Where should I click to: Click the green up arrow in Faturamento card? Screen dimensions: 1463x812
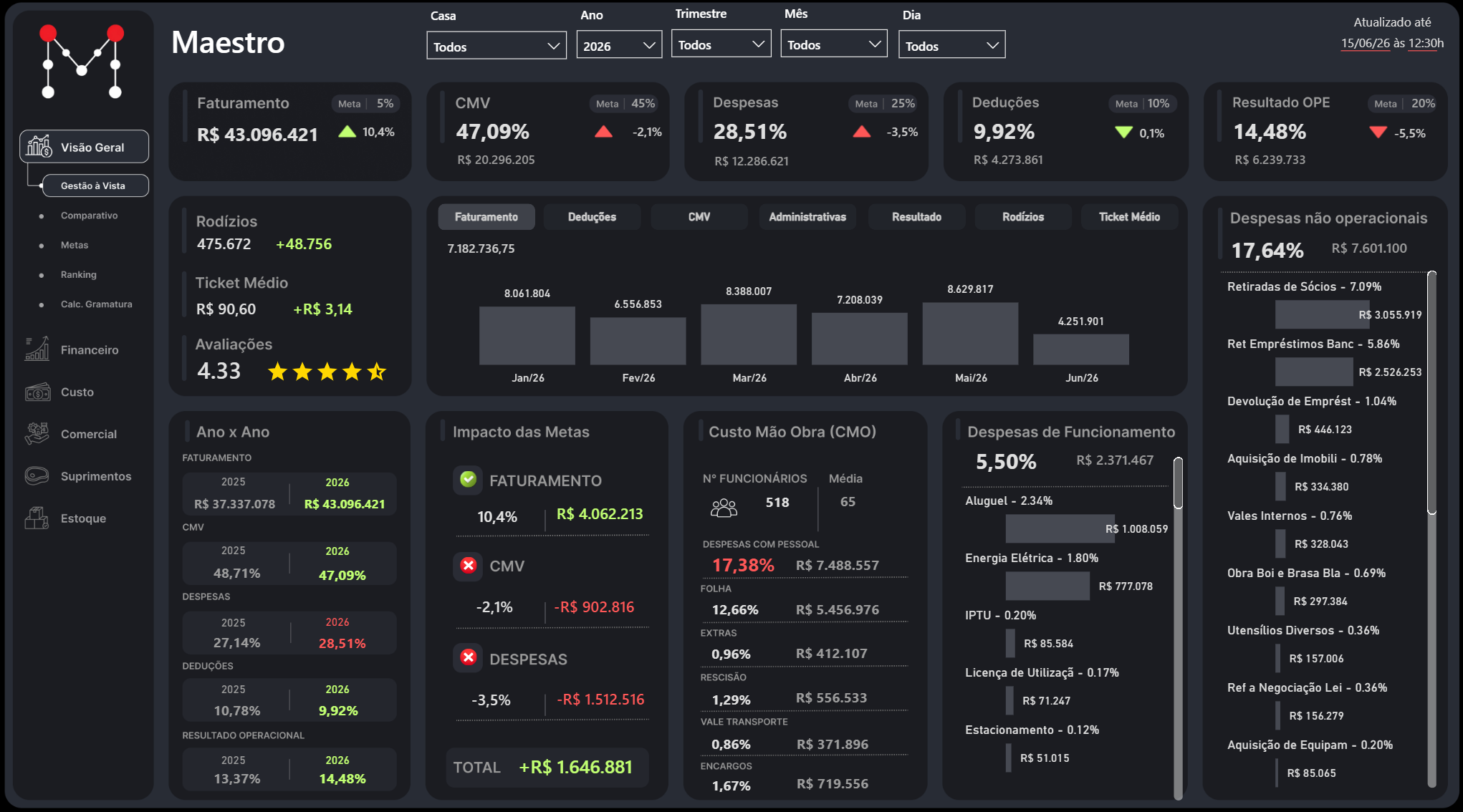coord(347,132)
